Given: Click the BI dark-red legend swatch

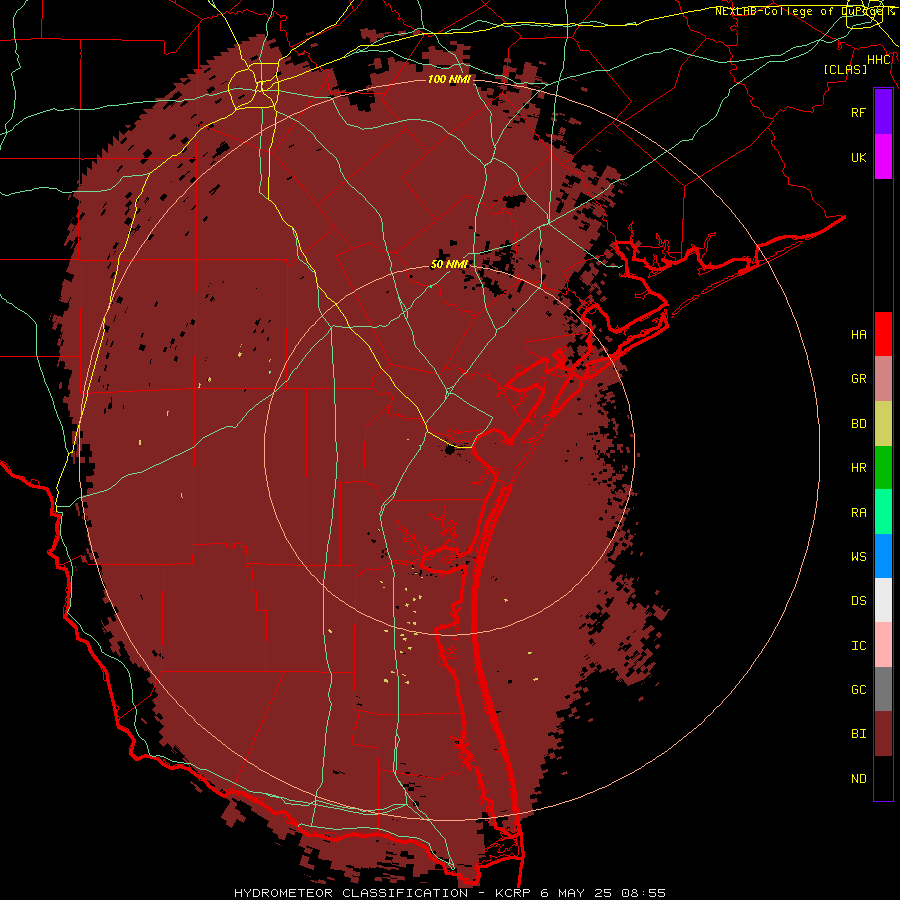Looking at the screenshot, I should pyautogui.click(x=883, y=734).
